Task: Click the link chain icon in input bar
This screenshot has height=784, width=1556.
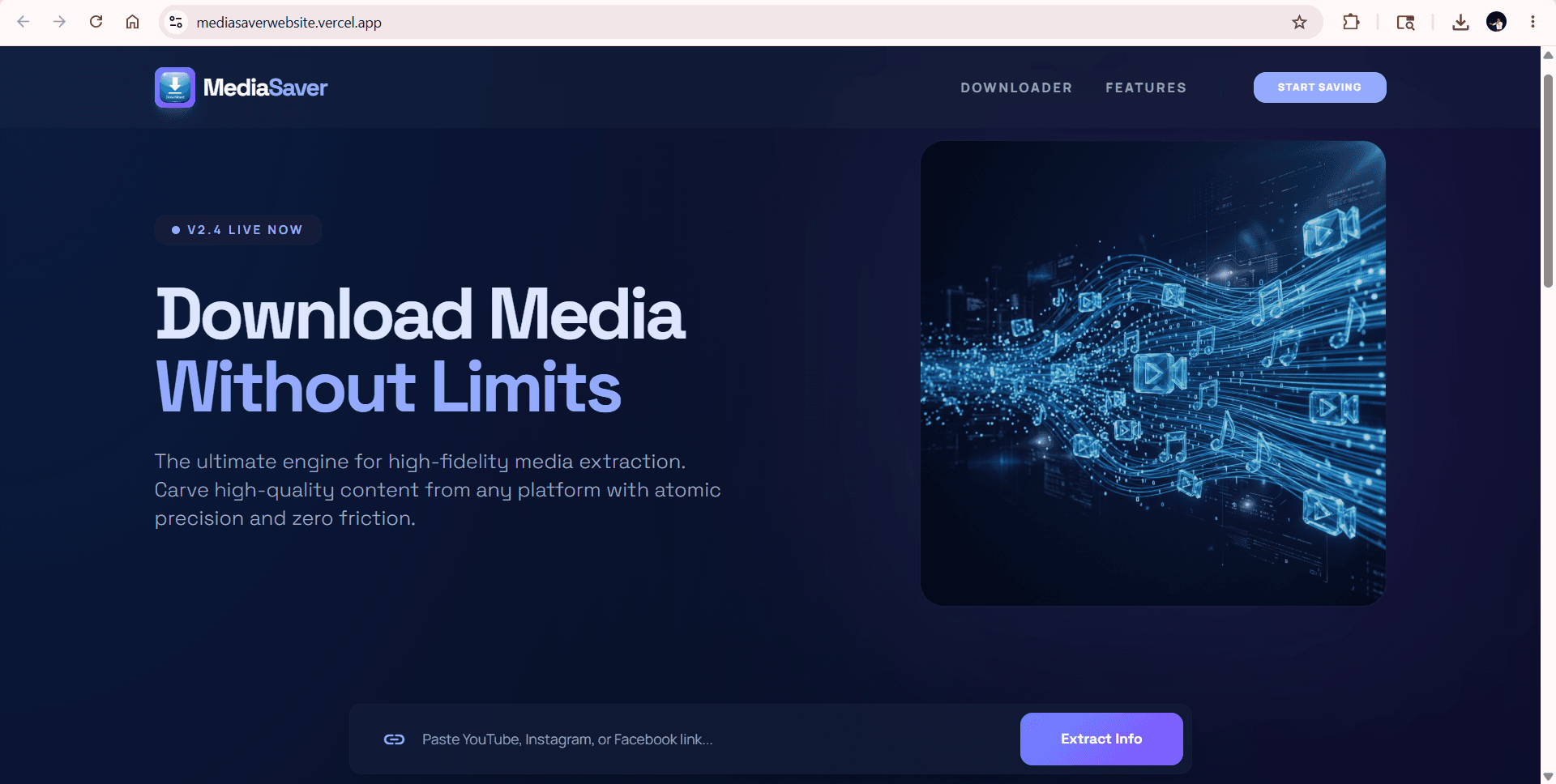Action: coord(394,739)
